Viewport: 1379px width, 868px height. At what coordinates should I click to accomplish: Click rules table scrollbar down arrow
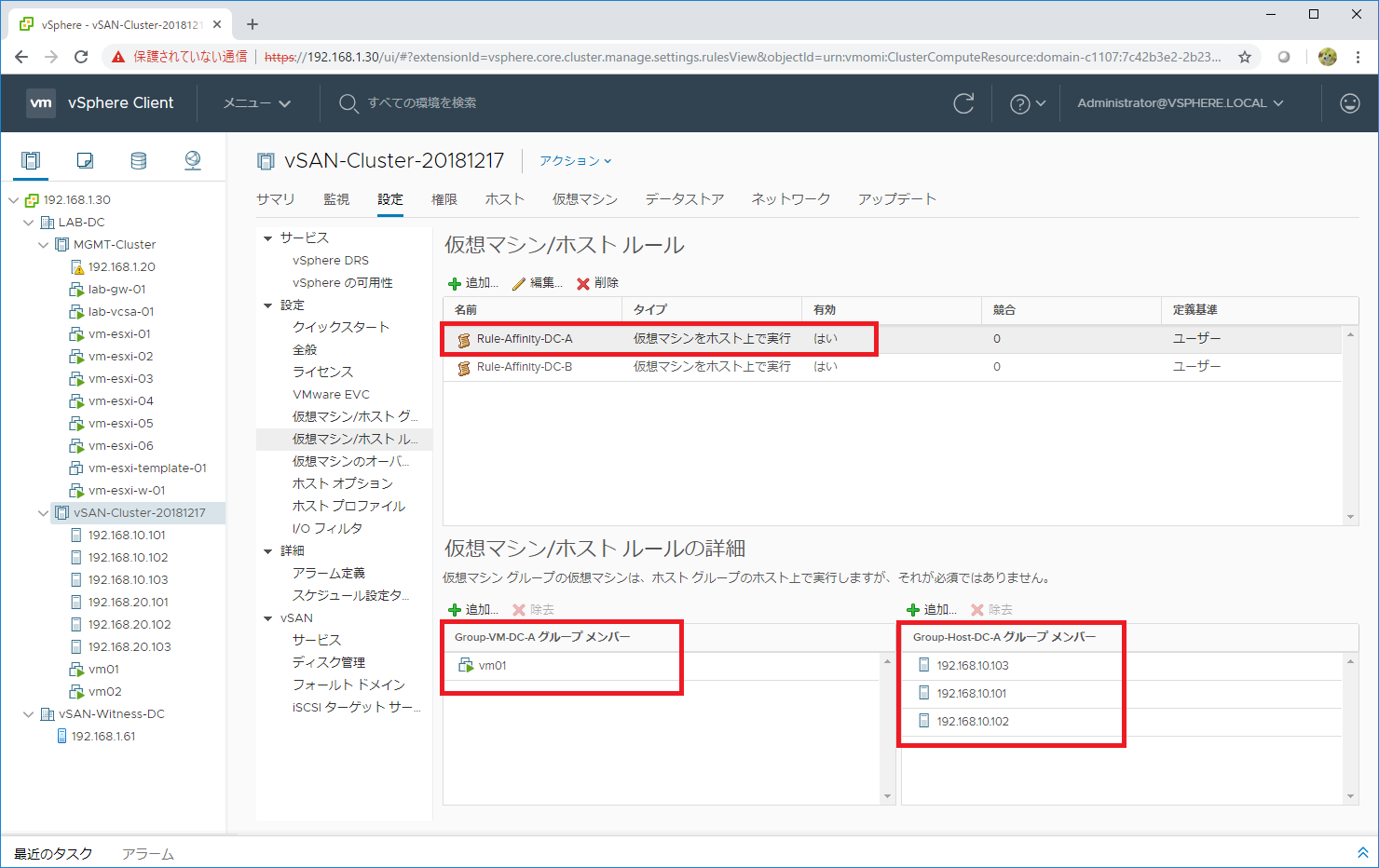coord(1350,517)
